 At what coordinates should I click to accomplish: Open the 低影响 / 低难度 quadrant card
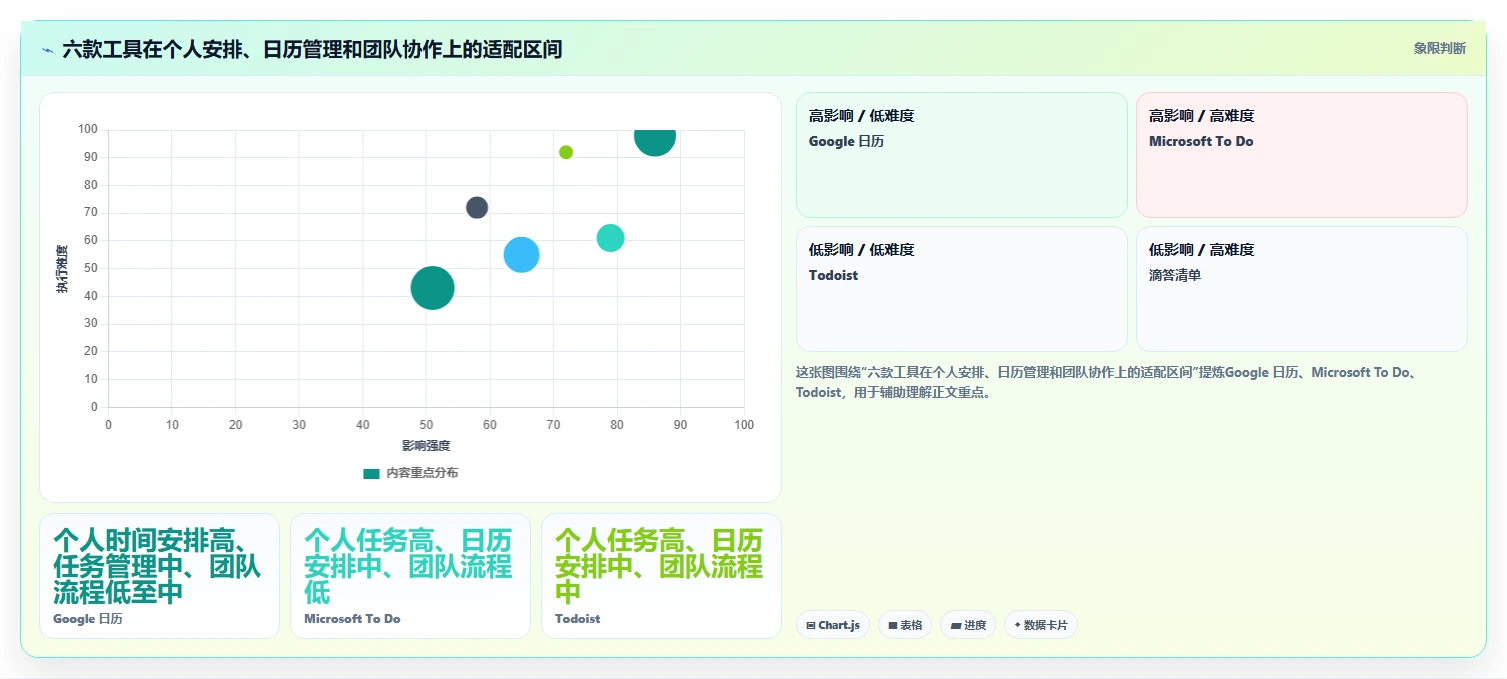961,289
